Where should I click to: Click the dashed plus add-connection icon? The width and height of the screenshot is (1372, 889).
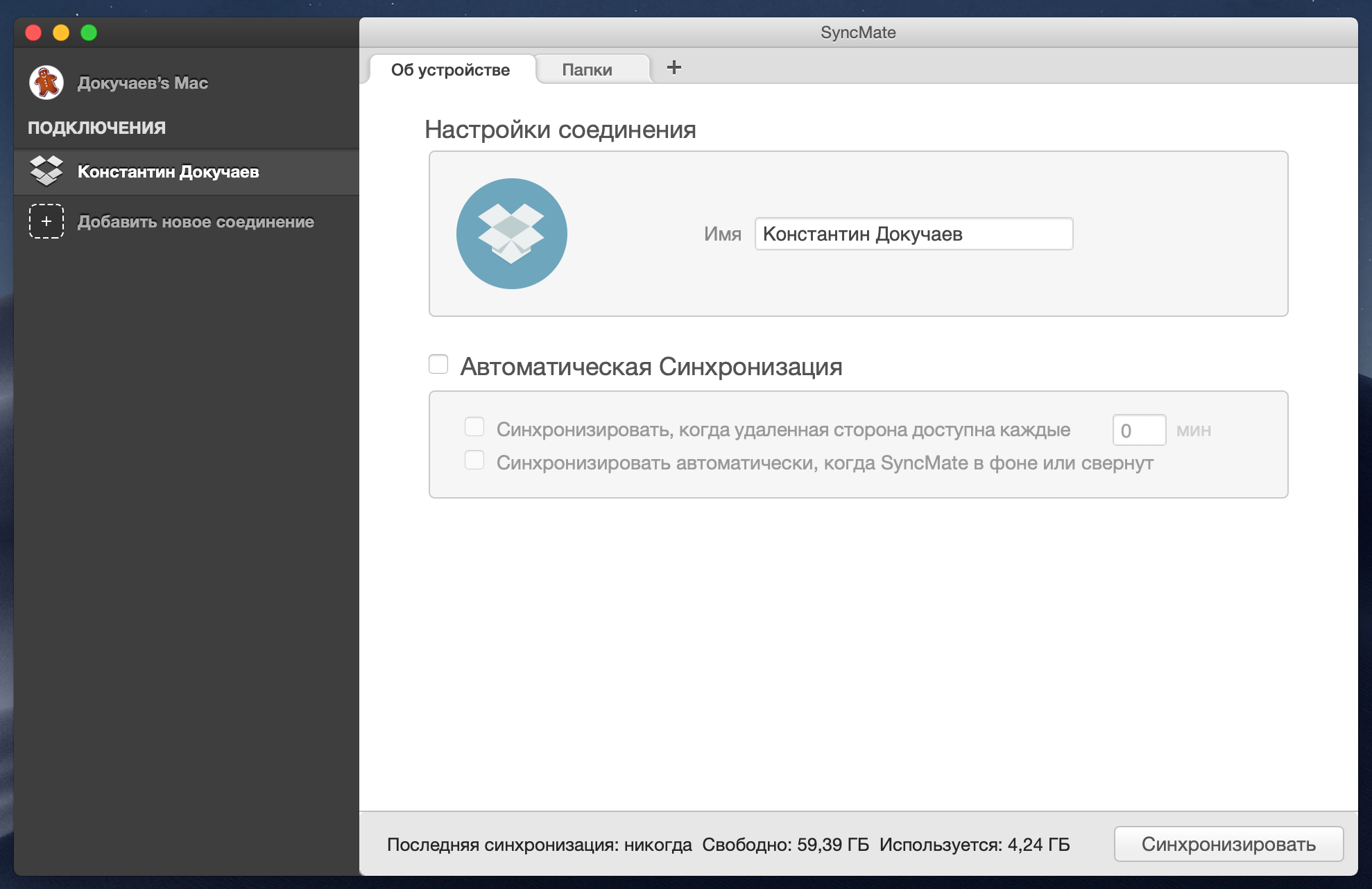46,221
